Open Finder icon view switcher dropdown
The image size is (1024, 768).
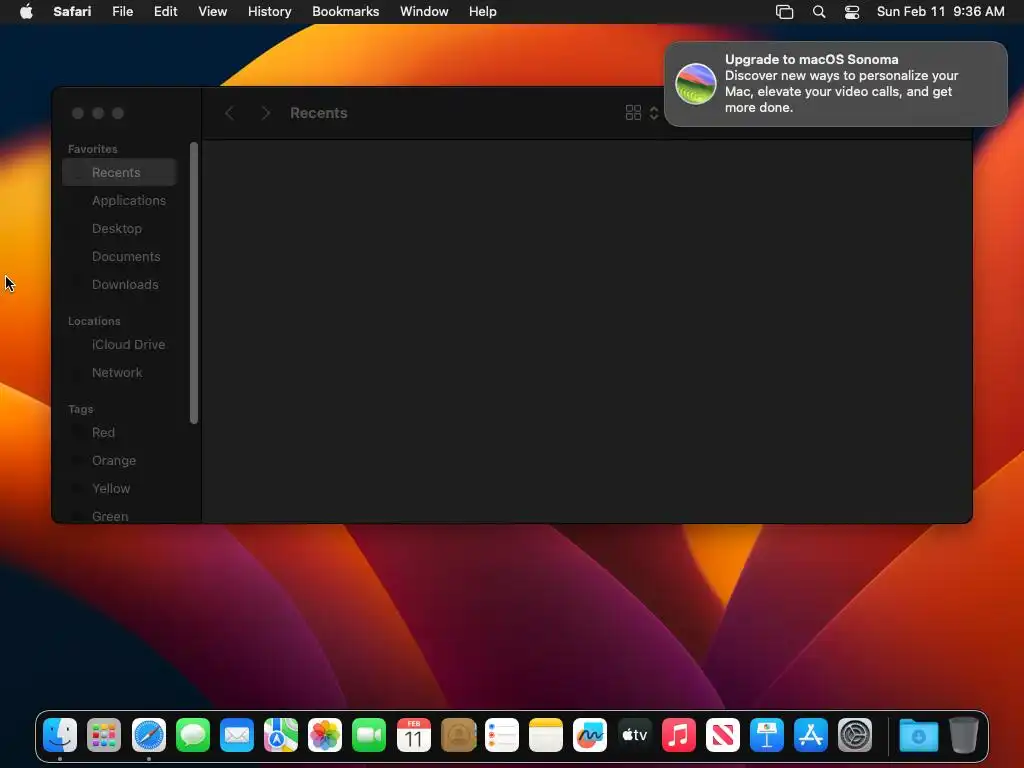tap(642, 113)
